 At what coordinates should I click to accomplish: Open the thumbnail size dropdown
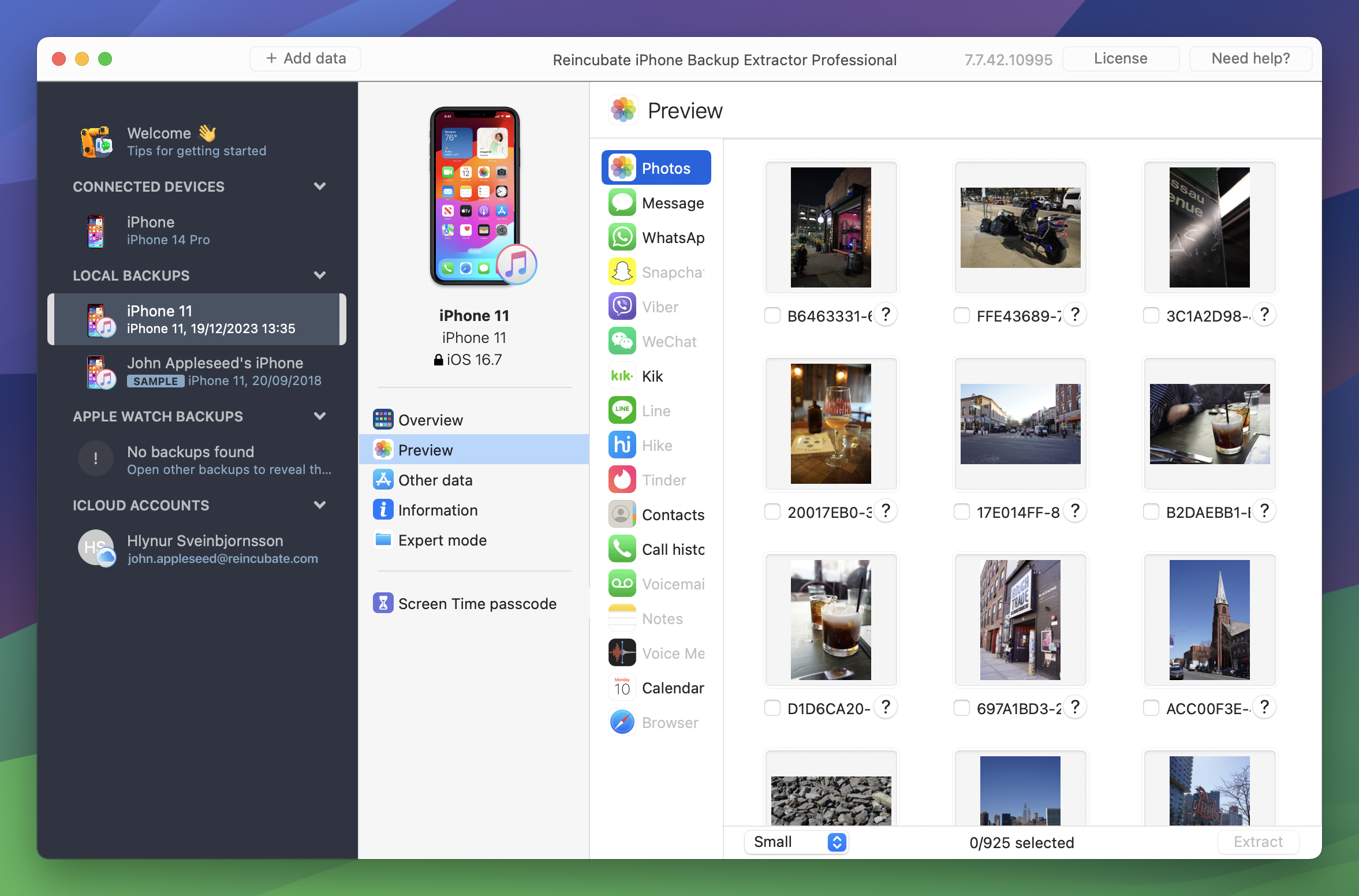[796, 842]
